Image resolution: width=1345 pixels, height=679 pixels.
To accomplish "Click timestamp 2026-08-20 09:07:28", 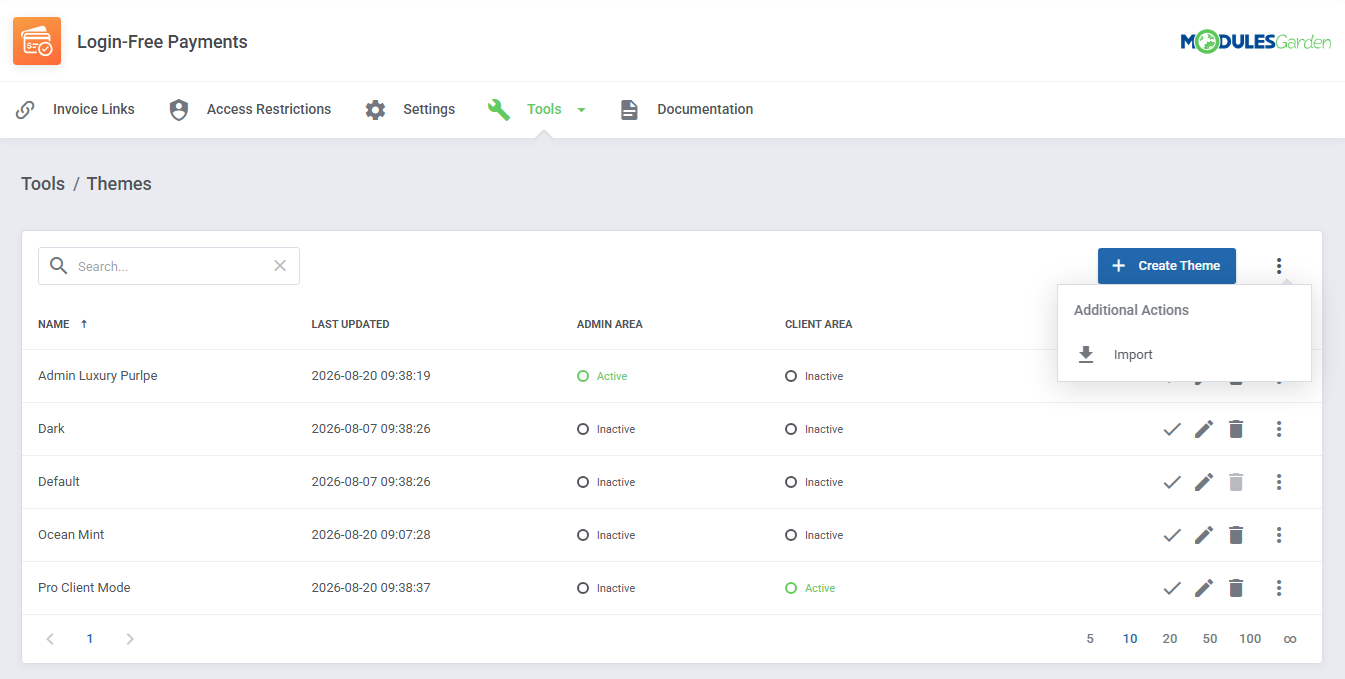I will pyautogui.click(x=371, y=535).
